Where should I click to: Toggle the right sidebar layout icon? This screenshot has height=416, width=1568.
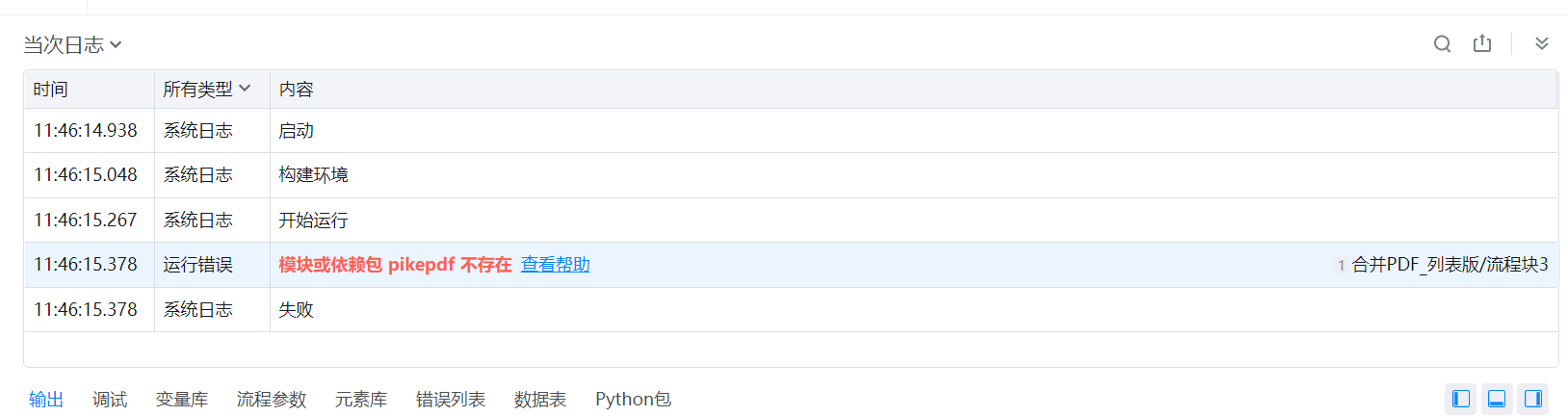[1533, 399]
